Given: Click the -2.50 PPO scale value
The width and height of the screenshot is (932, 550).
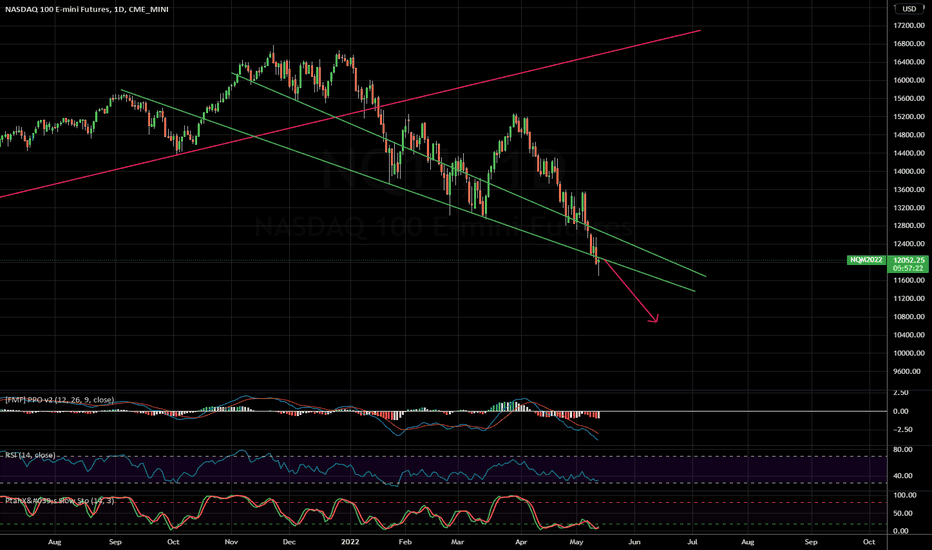Looking at the screenshot, I should point(903,429).
